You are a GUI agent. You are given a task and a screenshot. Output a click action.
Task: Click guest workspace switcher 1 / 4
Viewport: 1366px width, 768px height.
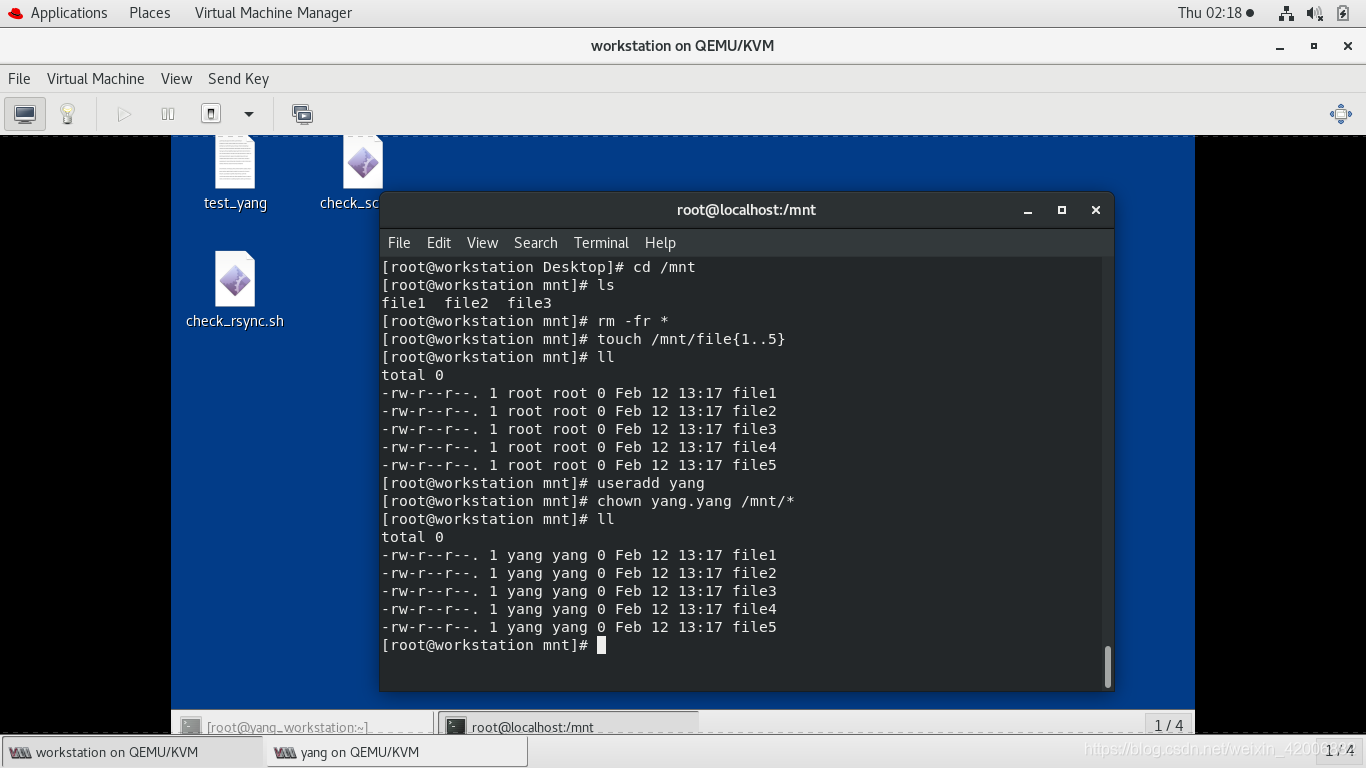(x=1168, y=725)
